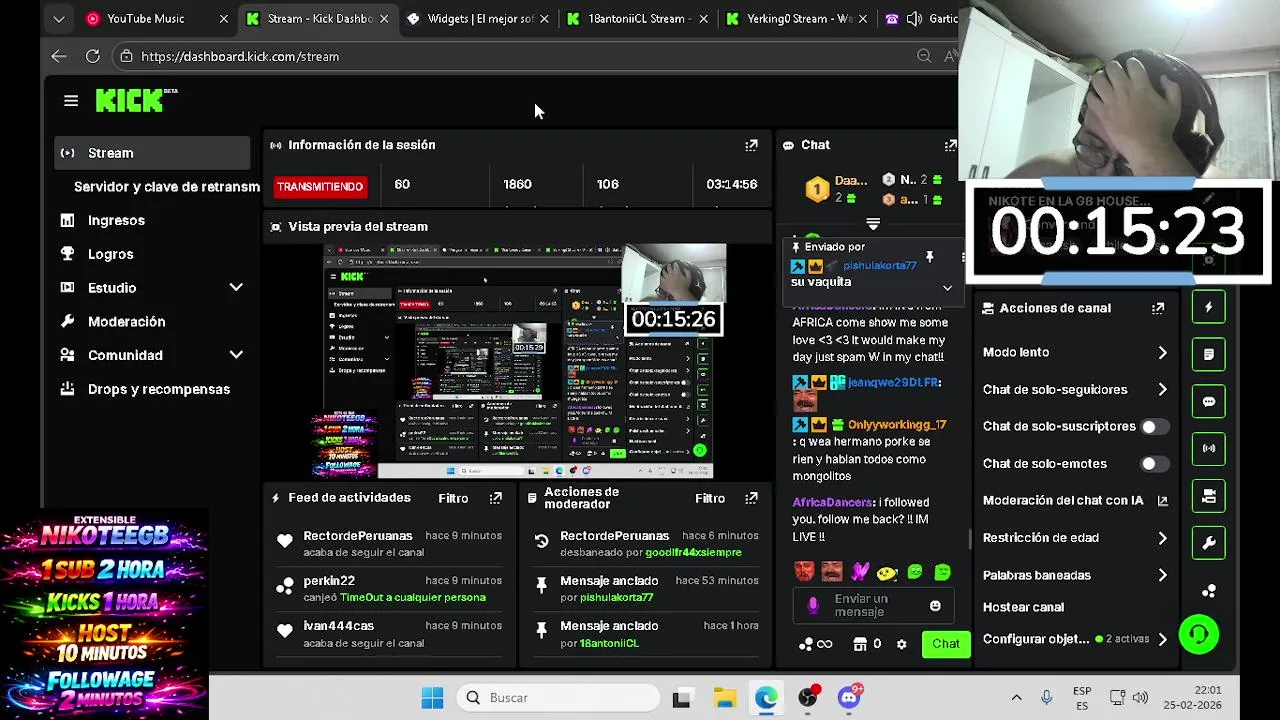Toggle Chat de solo-emotes switch
Screen dimensions: 1280x720
1154,464
